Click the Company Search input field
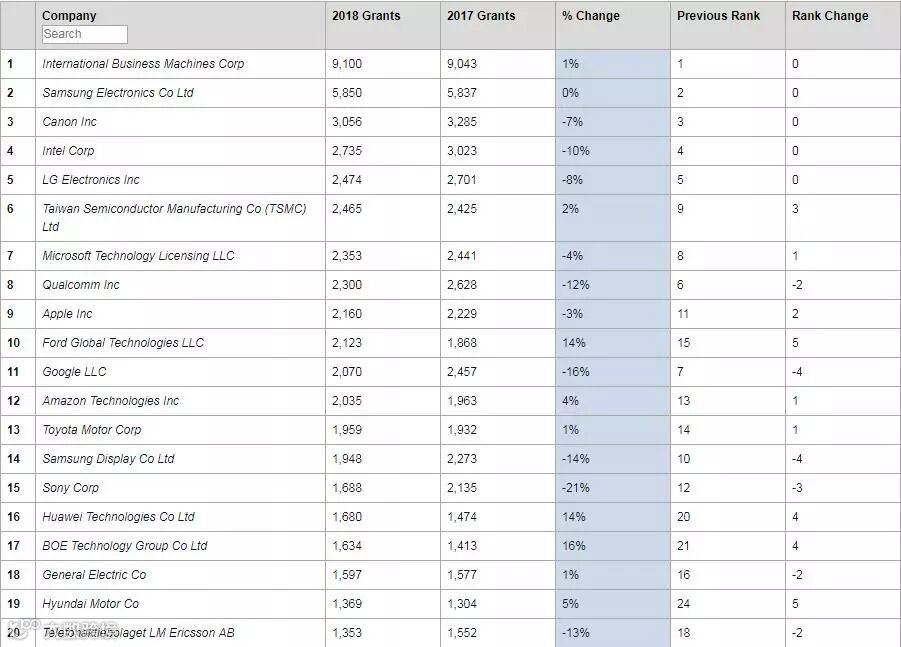Image resolution: width=901 pixels, height=647 pixels. (84, 34)
